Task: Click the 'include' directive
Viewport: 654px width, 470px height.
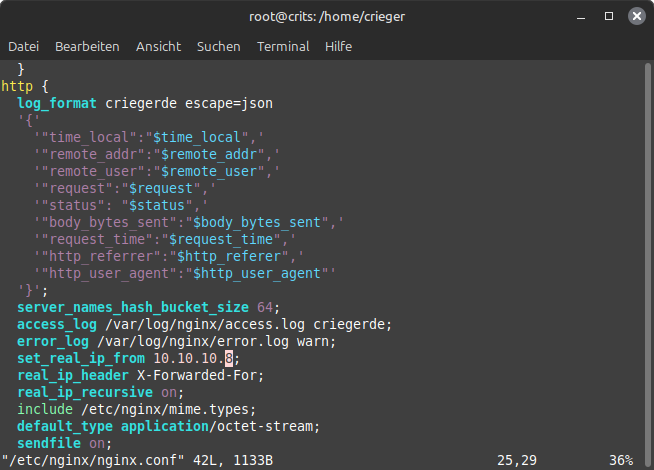Action: [x=45, y=410]
